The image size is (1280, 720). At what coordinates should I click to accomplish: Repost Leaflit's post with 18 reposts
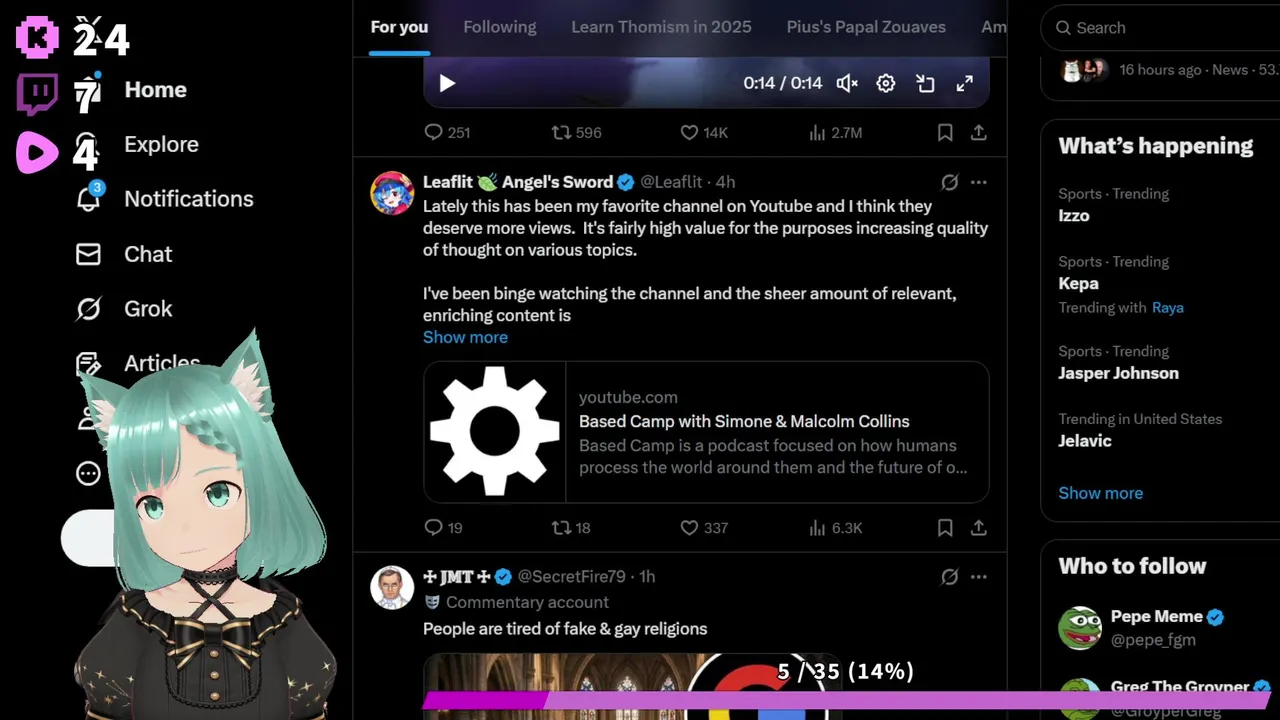tap(571, 527)
